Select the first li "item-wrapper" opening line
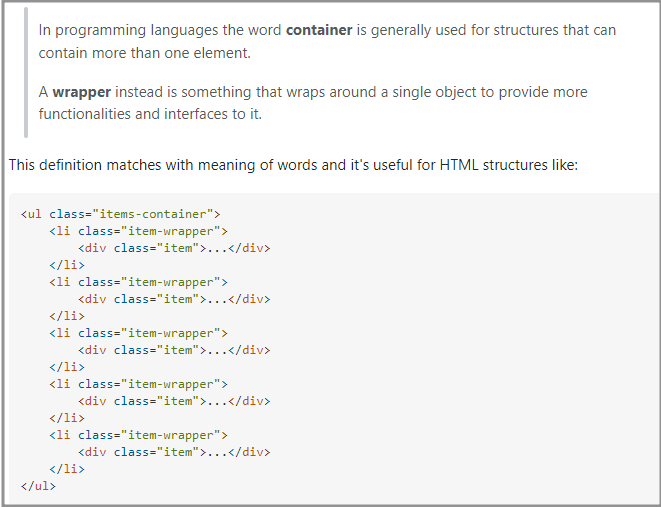 [x=138, y=231]
